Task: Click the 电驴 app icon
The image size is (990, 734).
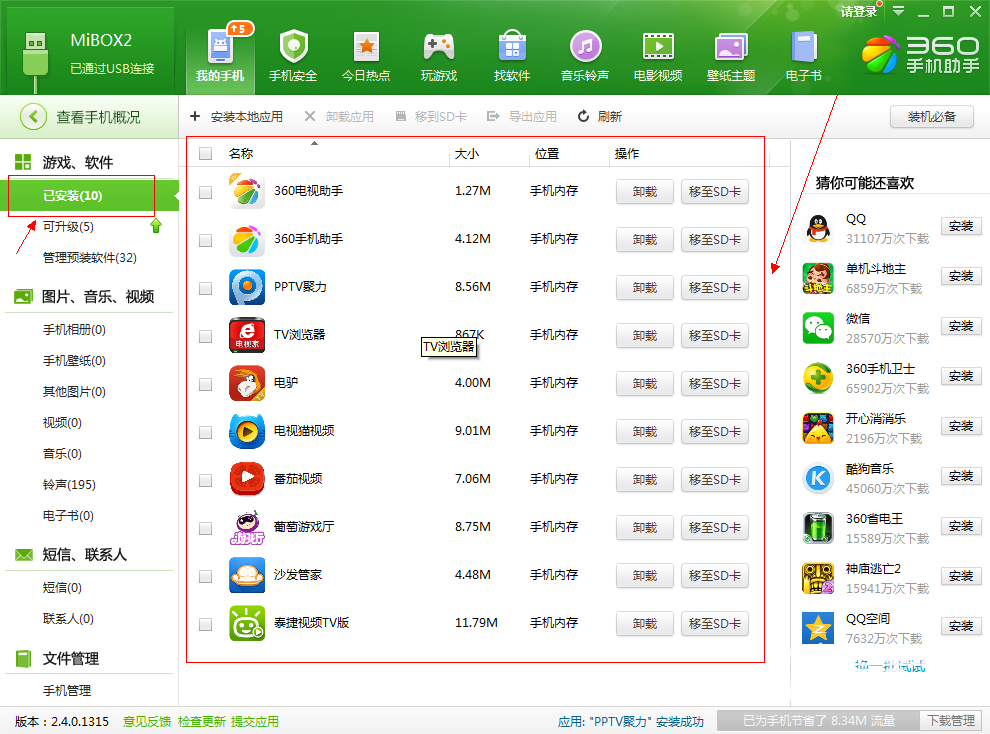Action: pos(247,383)
